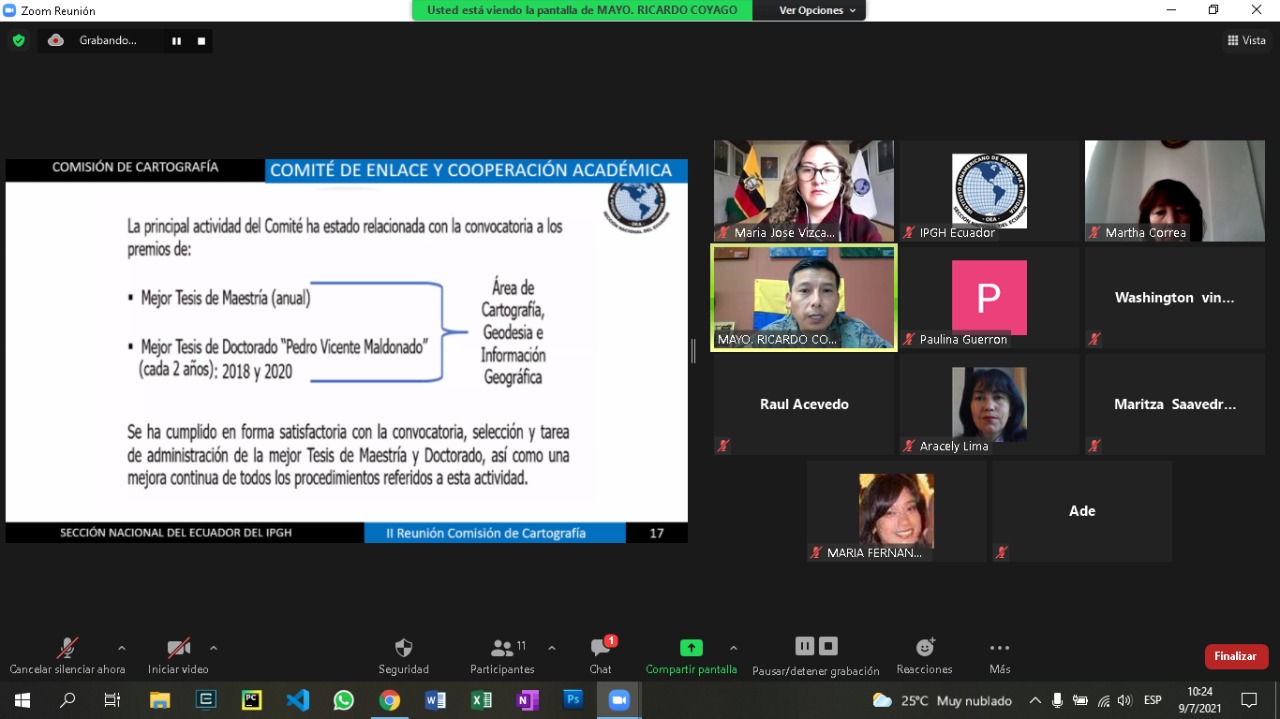Turn on camera with Iniciar video
This screenshot has height=719, width=1280.
point(178,656)
